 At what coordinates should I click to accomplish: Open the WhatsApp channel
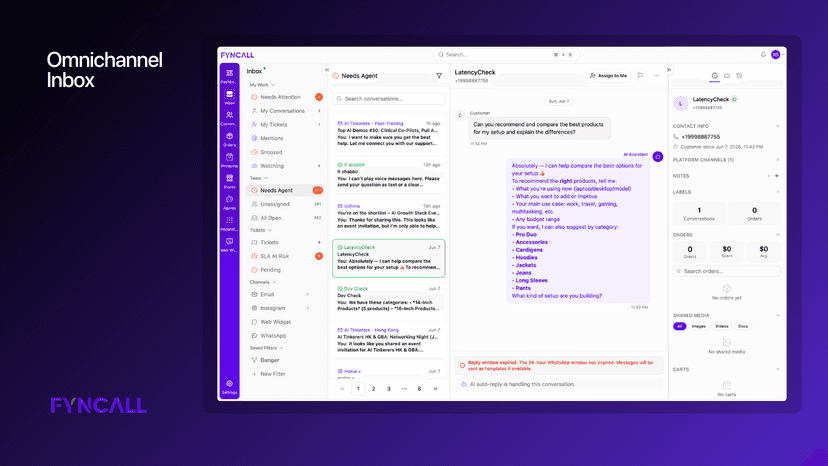286,335
